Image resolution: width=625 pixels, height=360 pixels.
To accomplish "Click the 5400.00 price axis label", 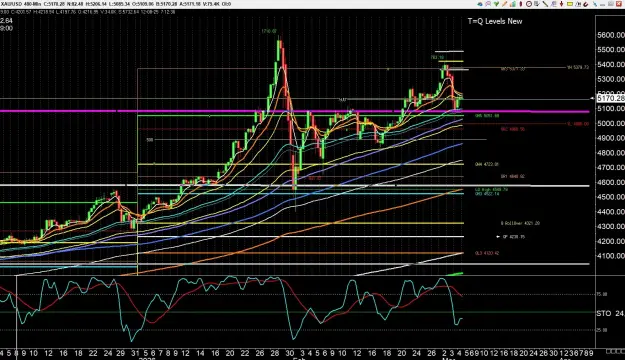I will [x=611, y=65].
